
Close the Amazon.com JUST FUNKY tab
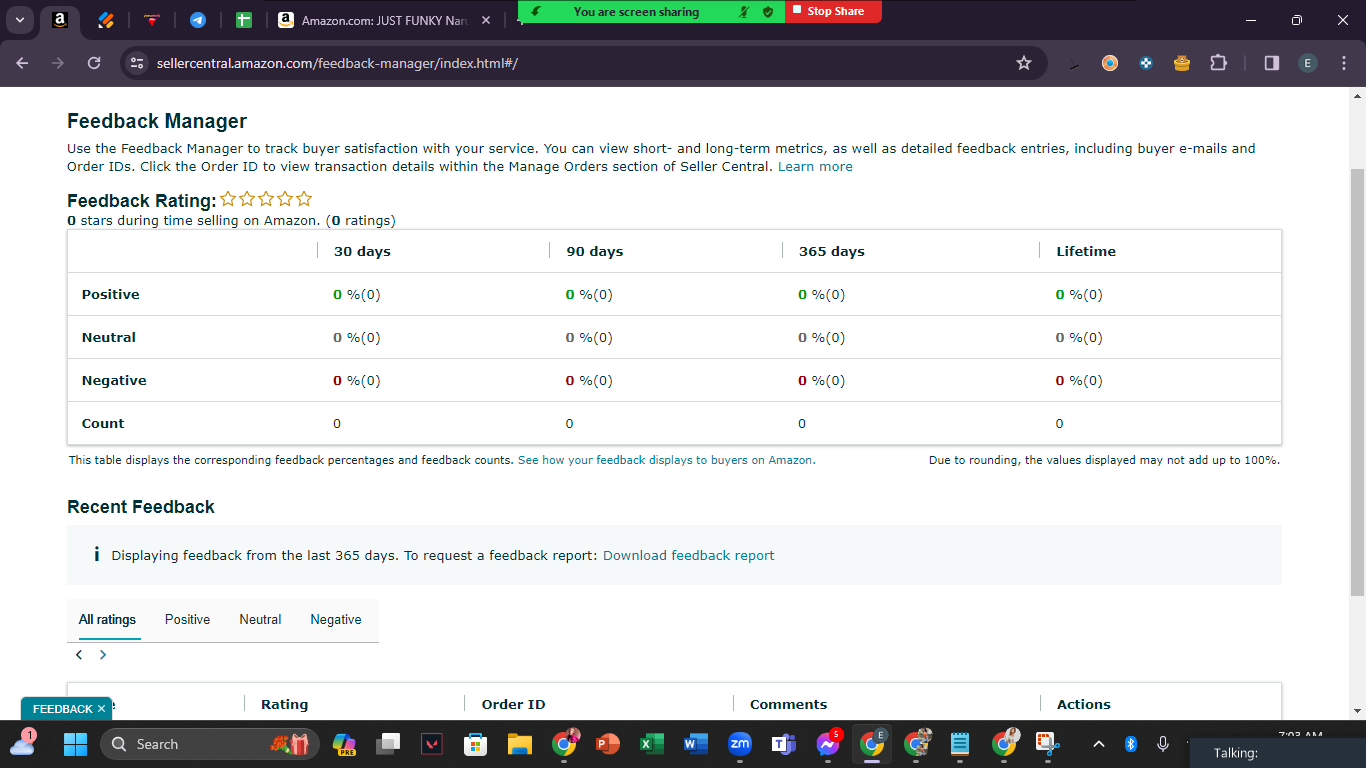tap(486, 20)
